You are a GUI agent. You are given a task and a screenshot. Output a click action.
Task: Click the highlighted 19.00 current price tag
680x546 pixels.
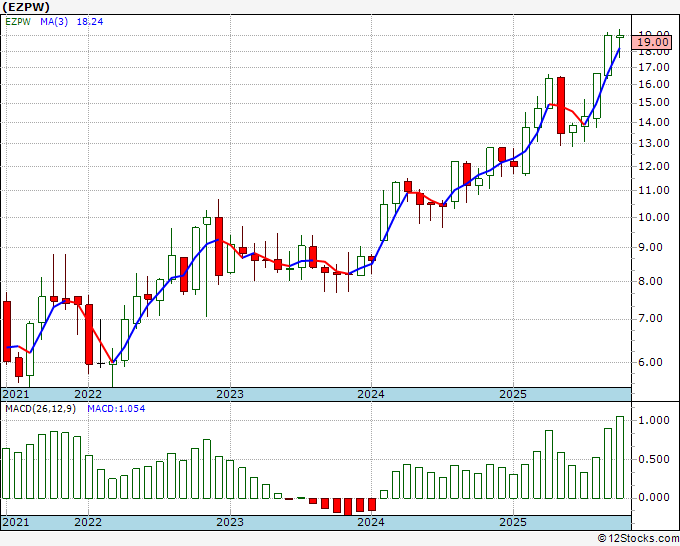tap(653, 42)
